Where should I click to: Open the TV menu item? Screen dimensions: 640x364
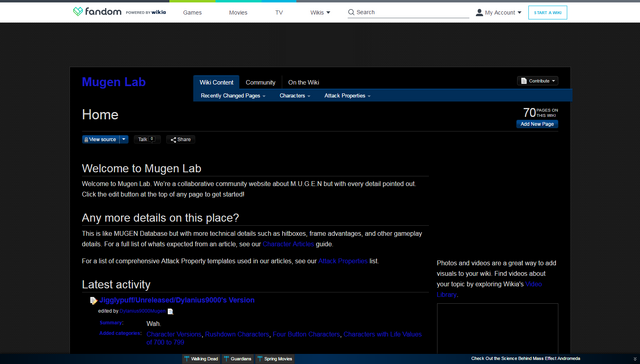click(x=279, y=13)
